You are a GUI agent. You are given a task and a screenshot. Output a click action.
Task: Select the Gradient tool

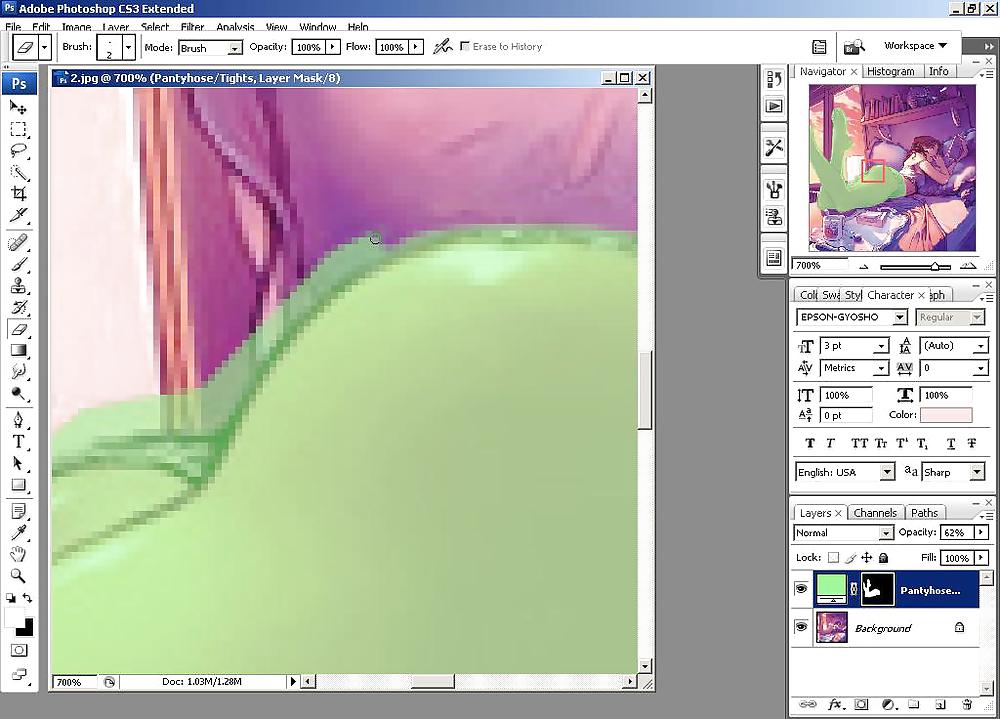[x=18, y=350]
